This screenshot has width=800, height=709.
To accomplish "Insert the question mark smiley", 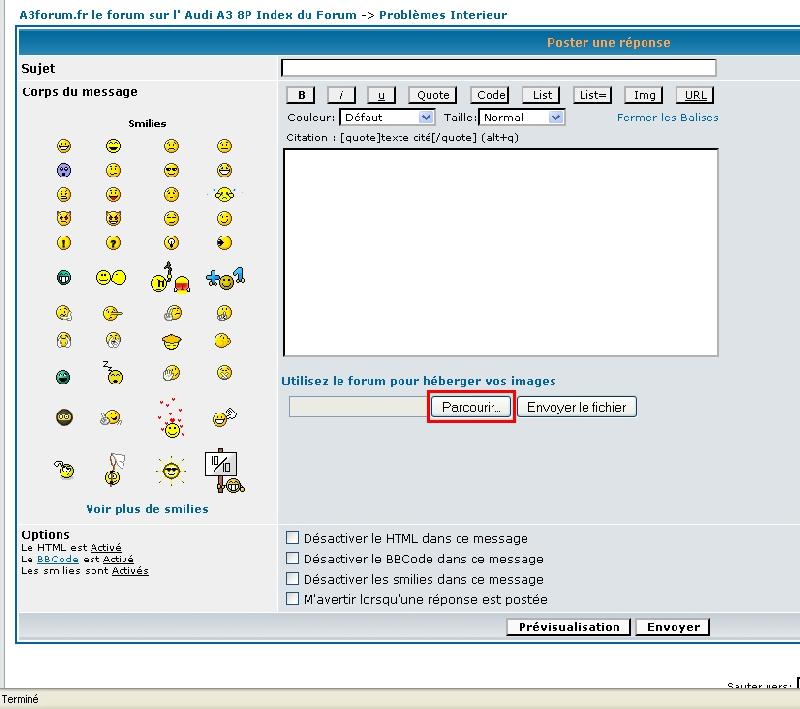I will (113, 243).
